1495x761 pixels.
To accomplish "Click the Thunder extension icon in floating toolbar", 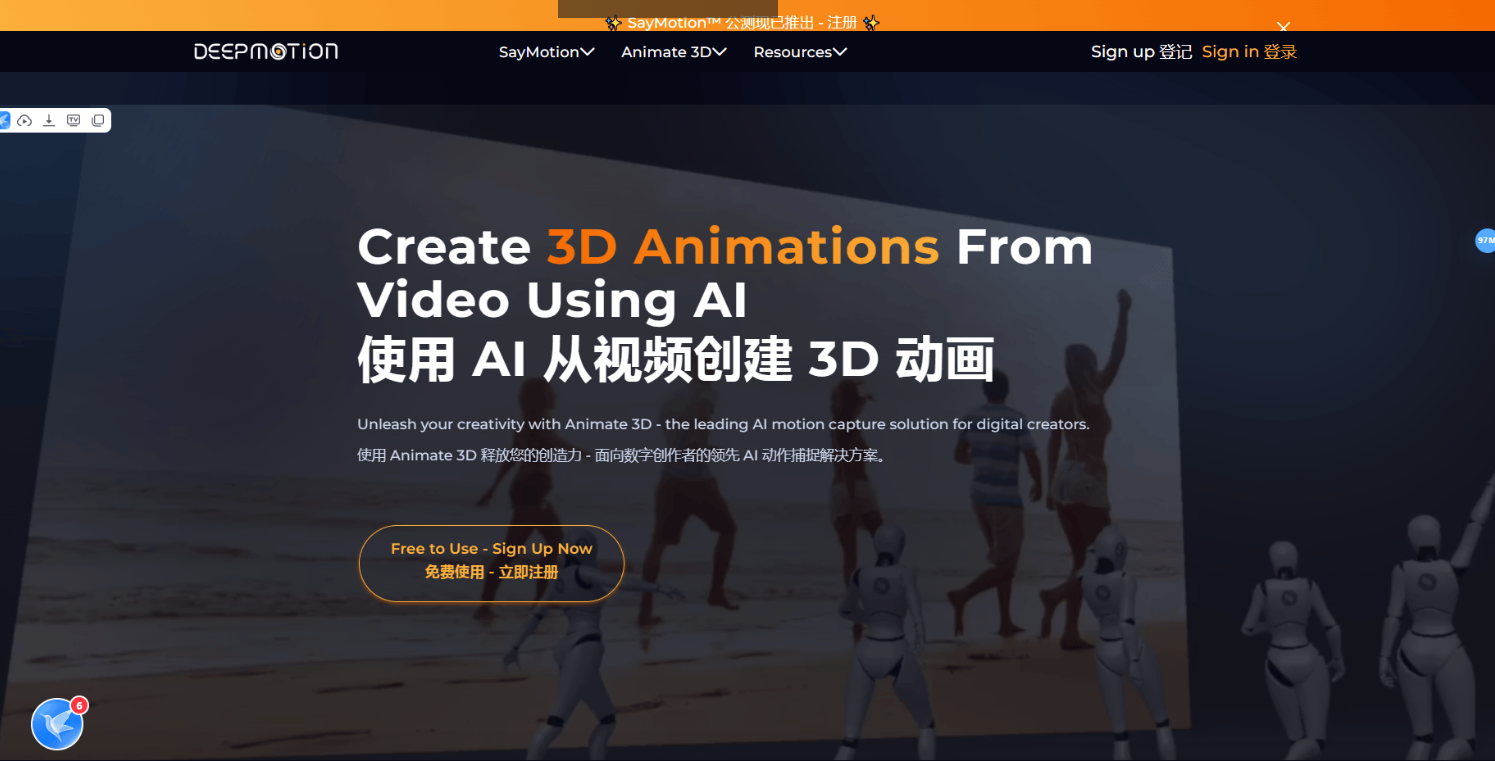I will [x=6, y=120].
